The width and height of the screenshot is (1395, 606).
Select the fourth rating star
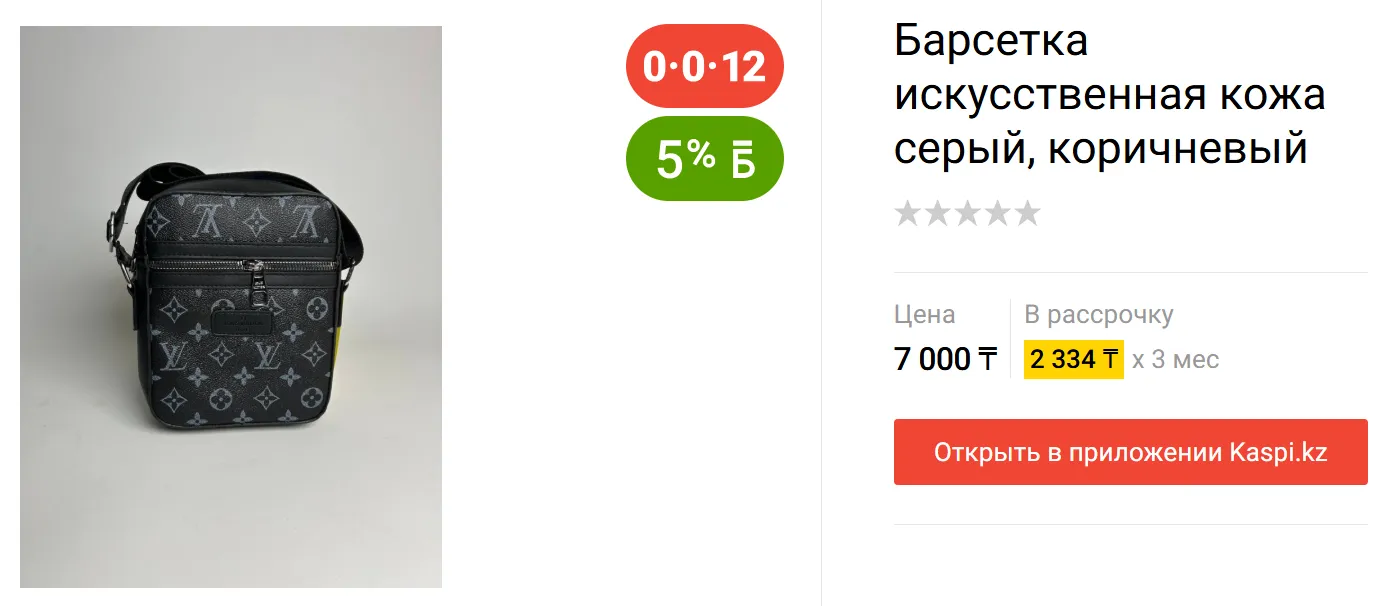tap(998, 213)
